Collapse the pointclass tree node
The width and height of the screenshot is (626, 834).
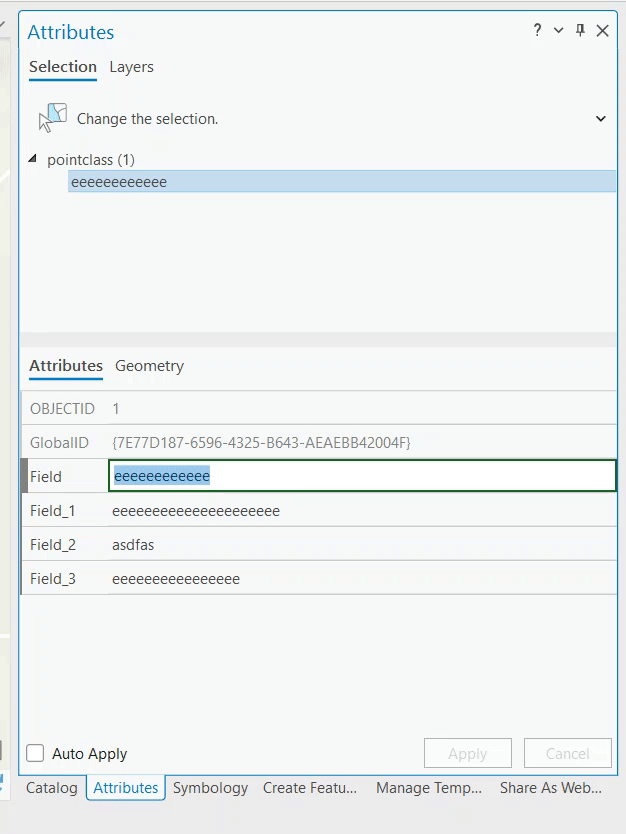tap(33, 159)
